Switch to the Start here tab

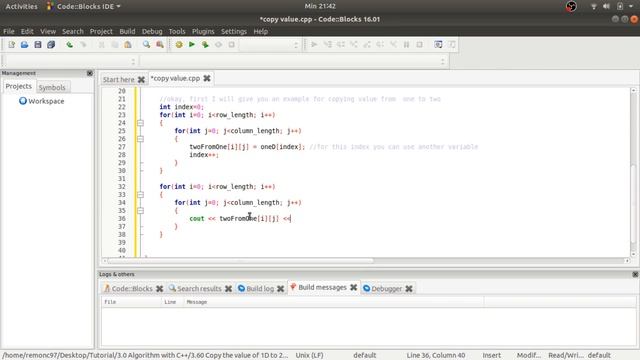[x=118, y=79]
